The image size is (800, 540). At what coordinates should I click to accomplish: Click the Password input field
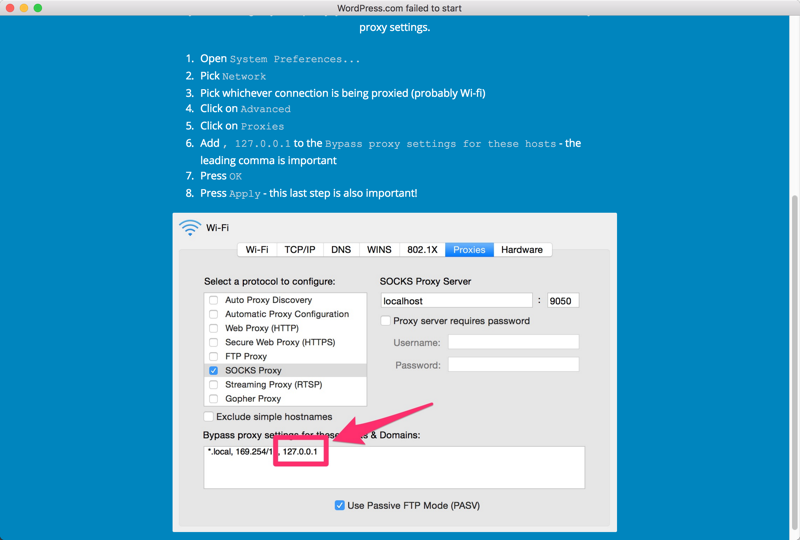click(x=513, y=364)
